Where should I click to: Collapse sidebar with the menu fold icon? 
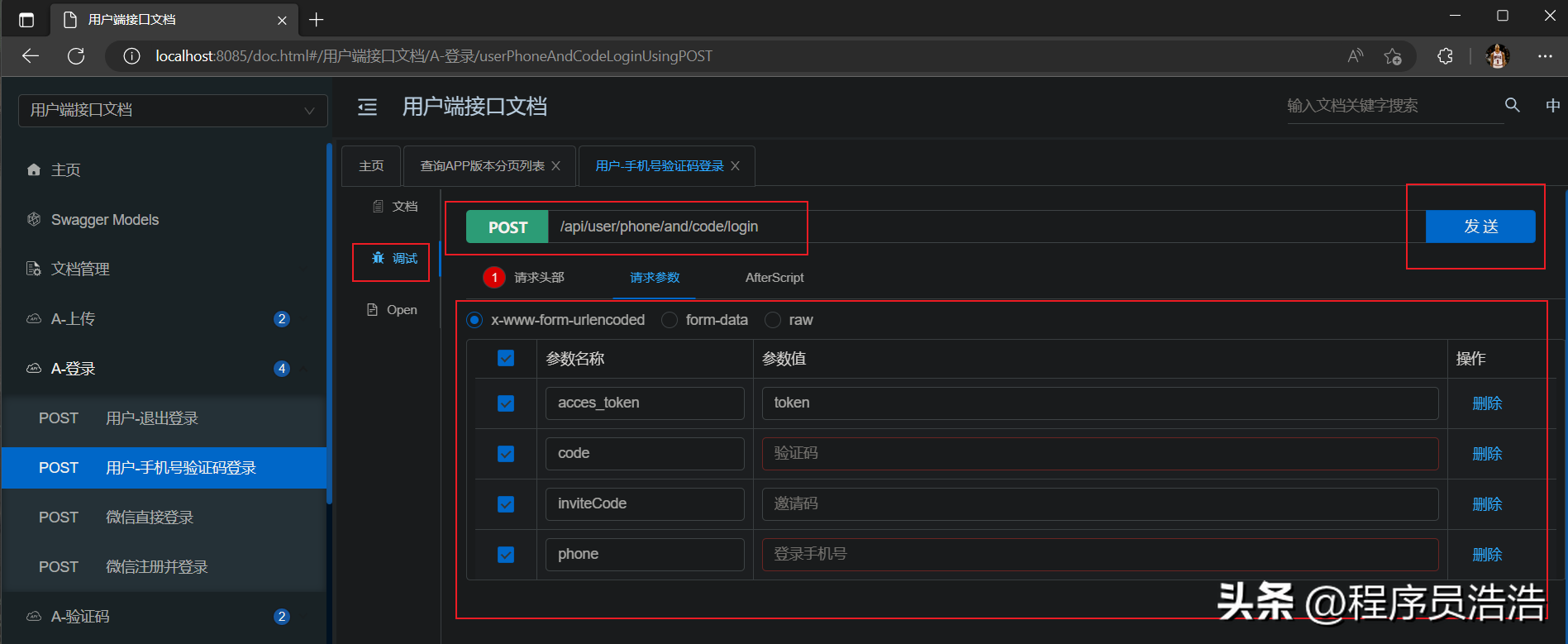pos(367,107)
